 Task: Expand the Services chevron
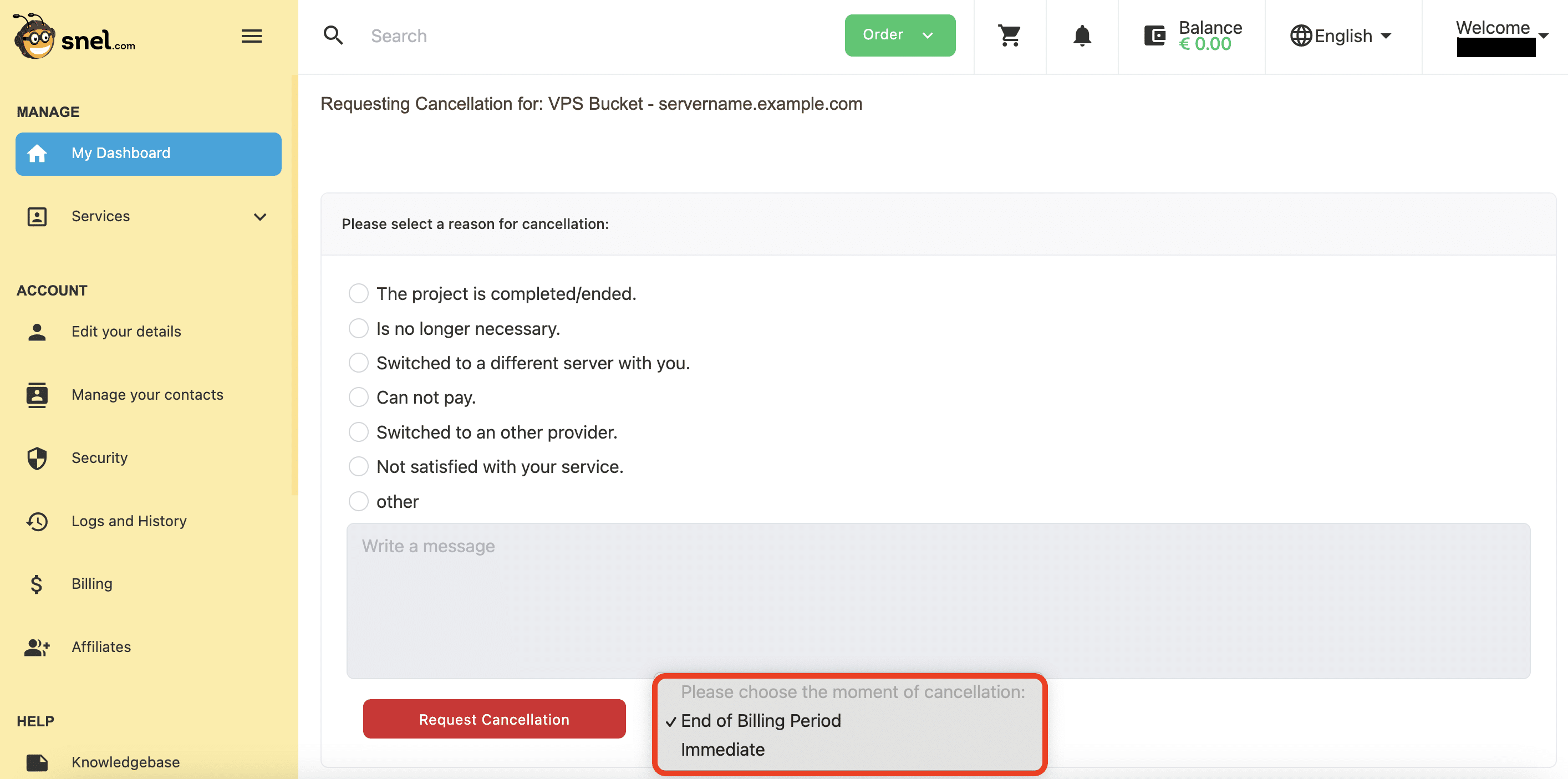(x=260, y=217)
